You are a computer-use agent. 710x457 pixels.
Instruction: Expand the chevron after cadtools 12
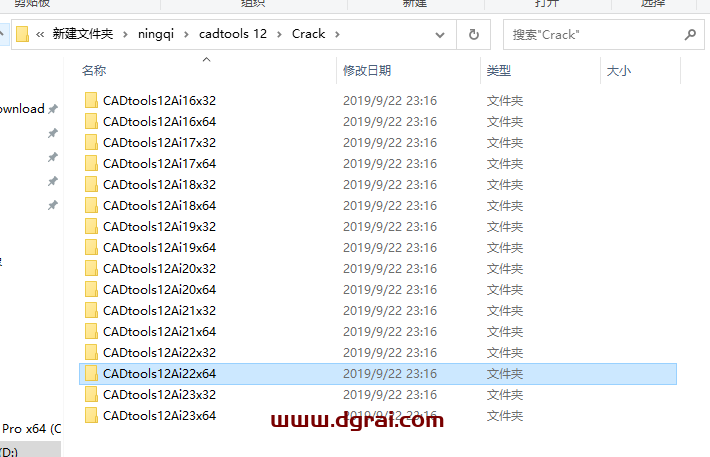279,34
